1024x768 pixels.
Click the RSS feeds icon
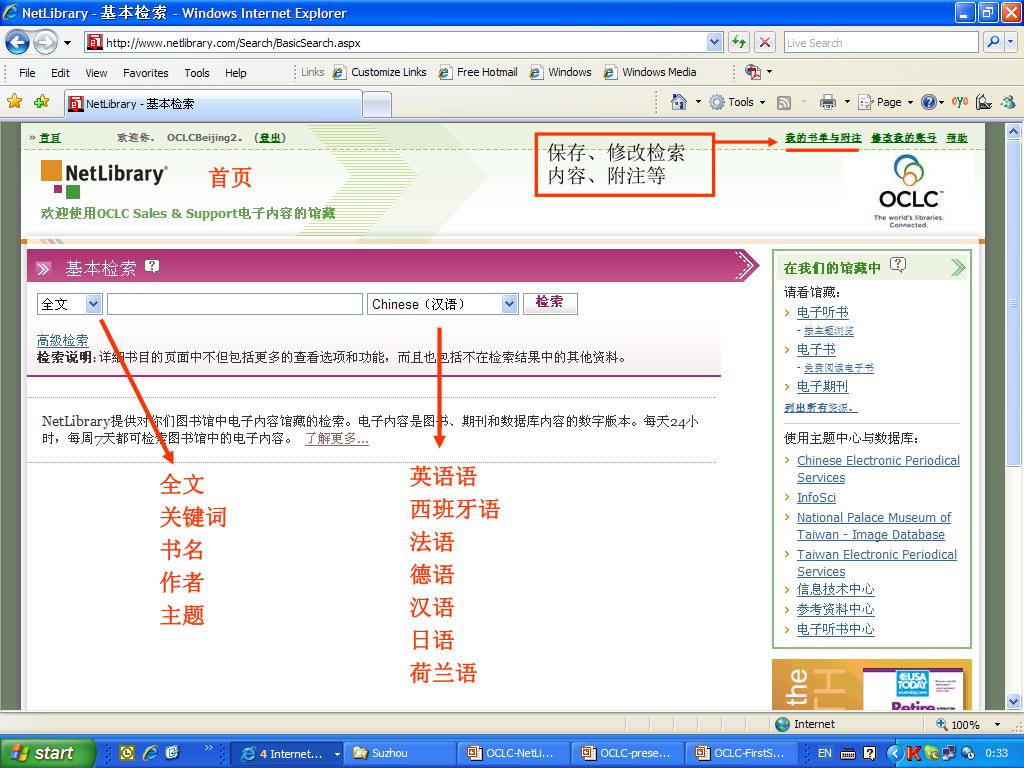[x=784, y=102]
